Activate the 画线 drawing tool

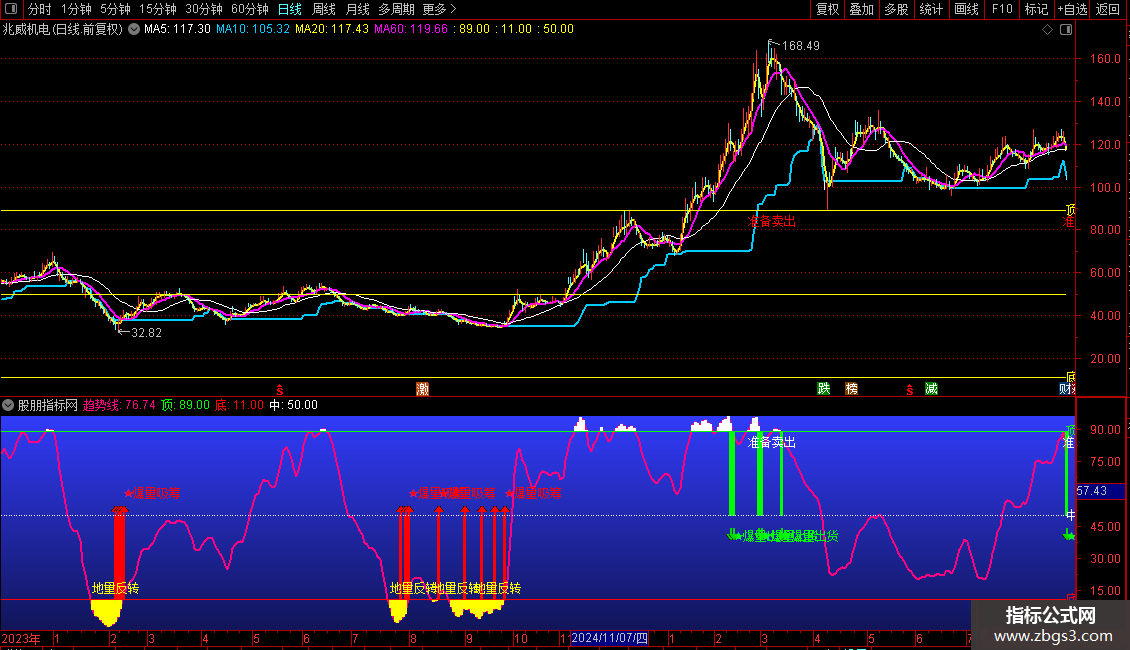[x=966, y=9]
